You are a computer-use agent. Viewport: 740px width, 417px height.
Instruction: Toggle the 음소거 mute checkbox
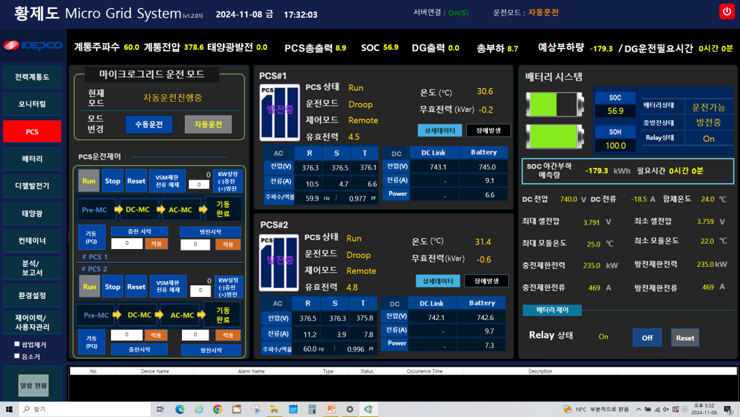[17, 356]
